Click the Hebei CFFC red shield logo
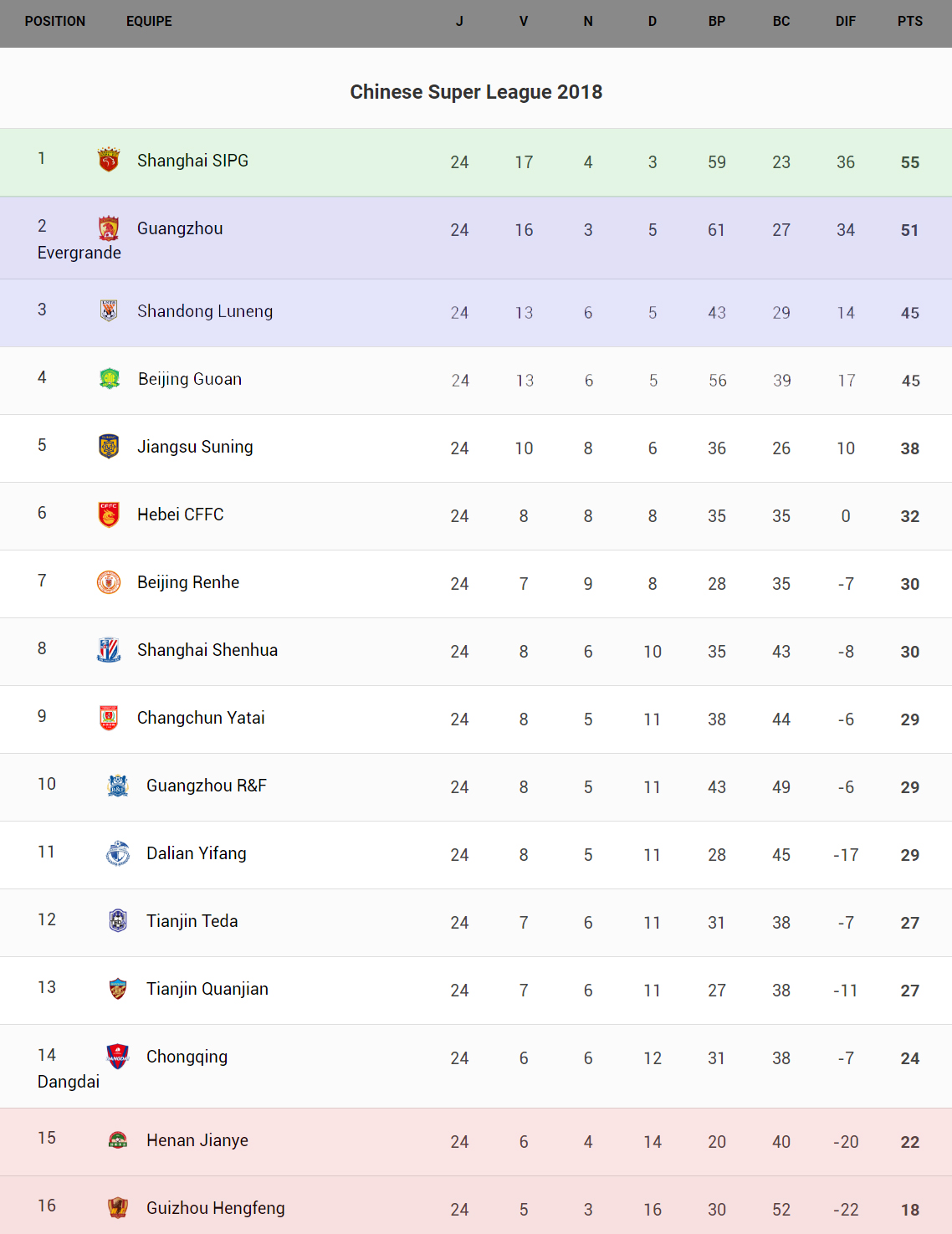The image size is (952, 1234). 109,514
